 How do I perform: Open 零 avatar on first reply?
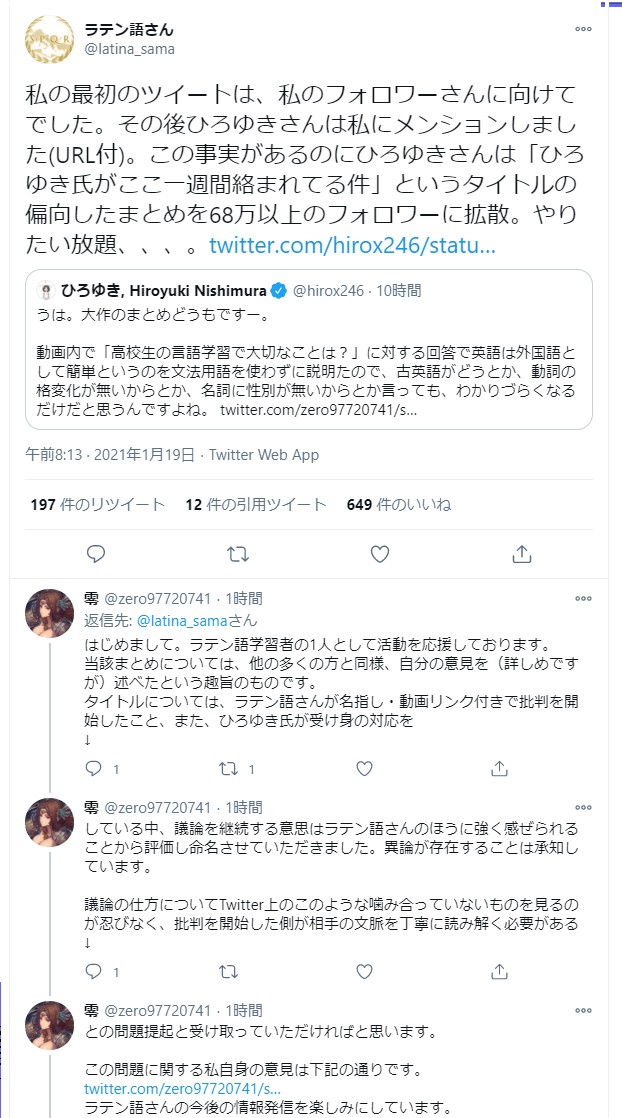(50, 614)
